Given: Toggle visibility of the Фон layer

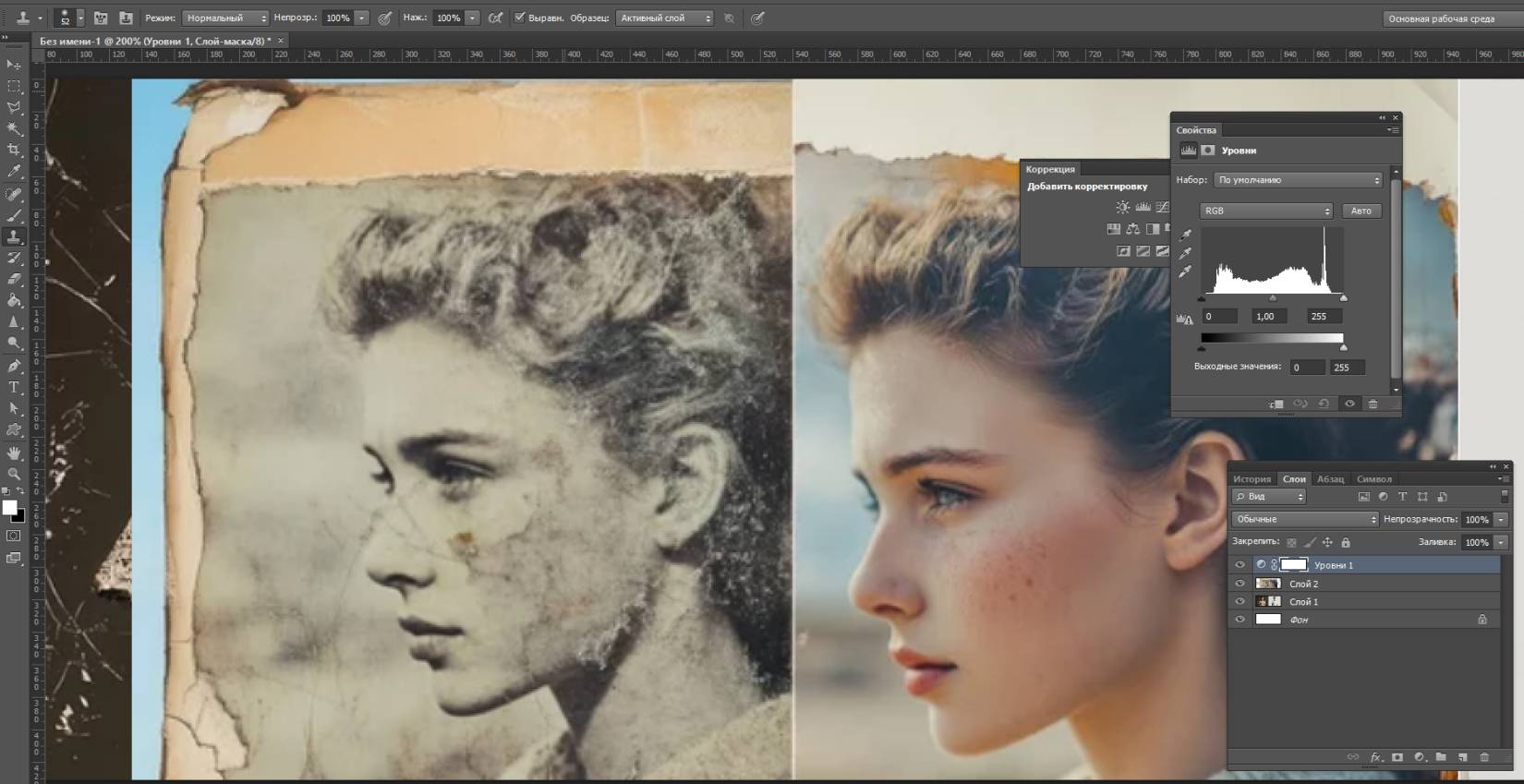Looking at the screenshot, I should pos(1240,620).
